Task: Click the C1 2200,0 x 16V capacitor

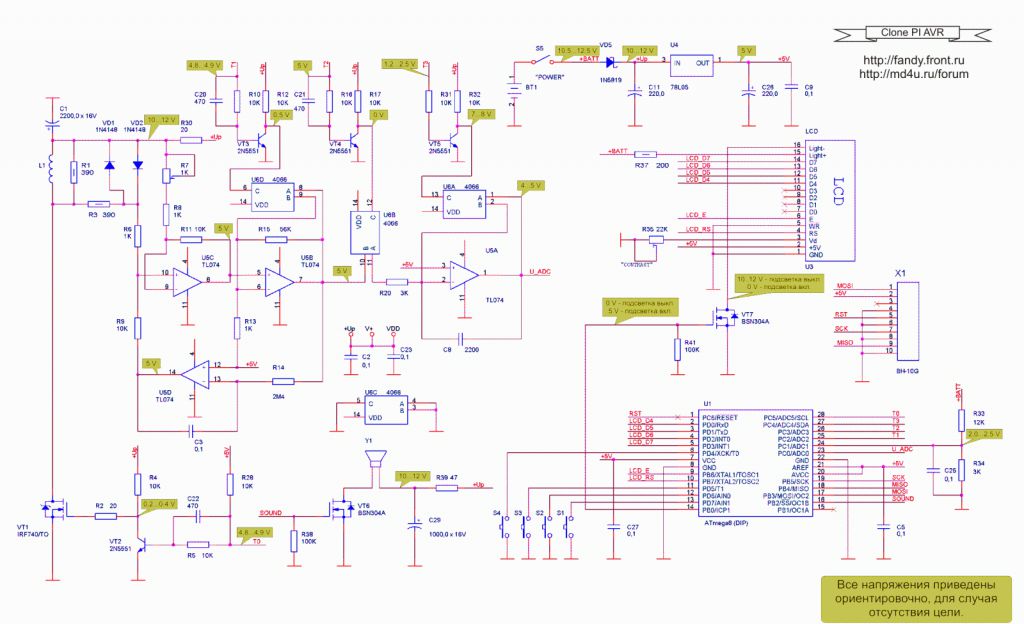Action: 52,123
